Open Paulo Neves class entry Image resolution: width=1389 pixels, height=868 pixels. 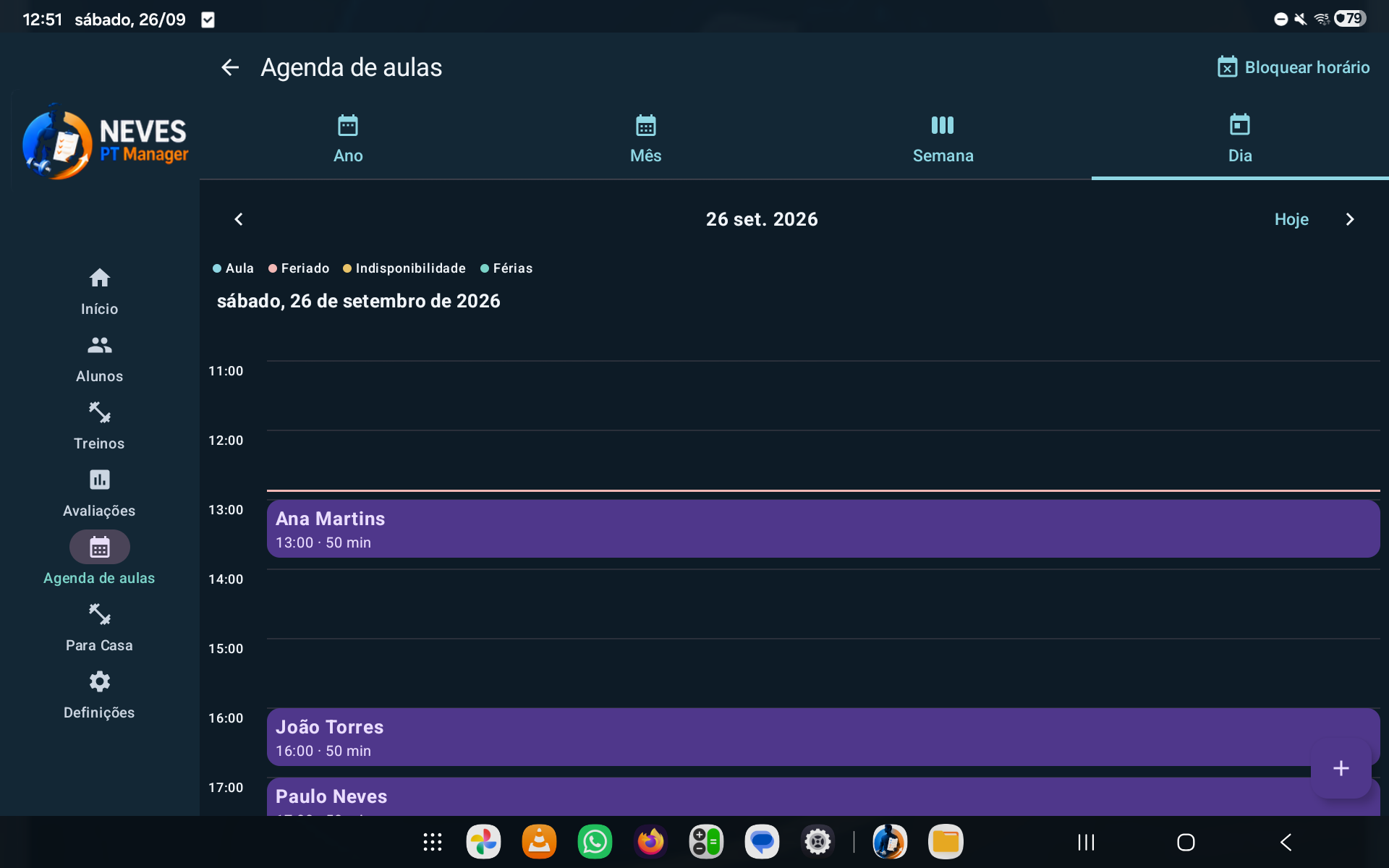click(823, 796)
